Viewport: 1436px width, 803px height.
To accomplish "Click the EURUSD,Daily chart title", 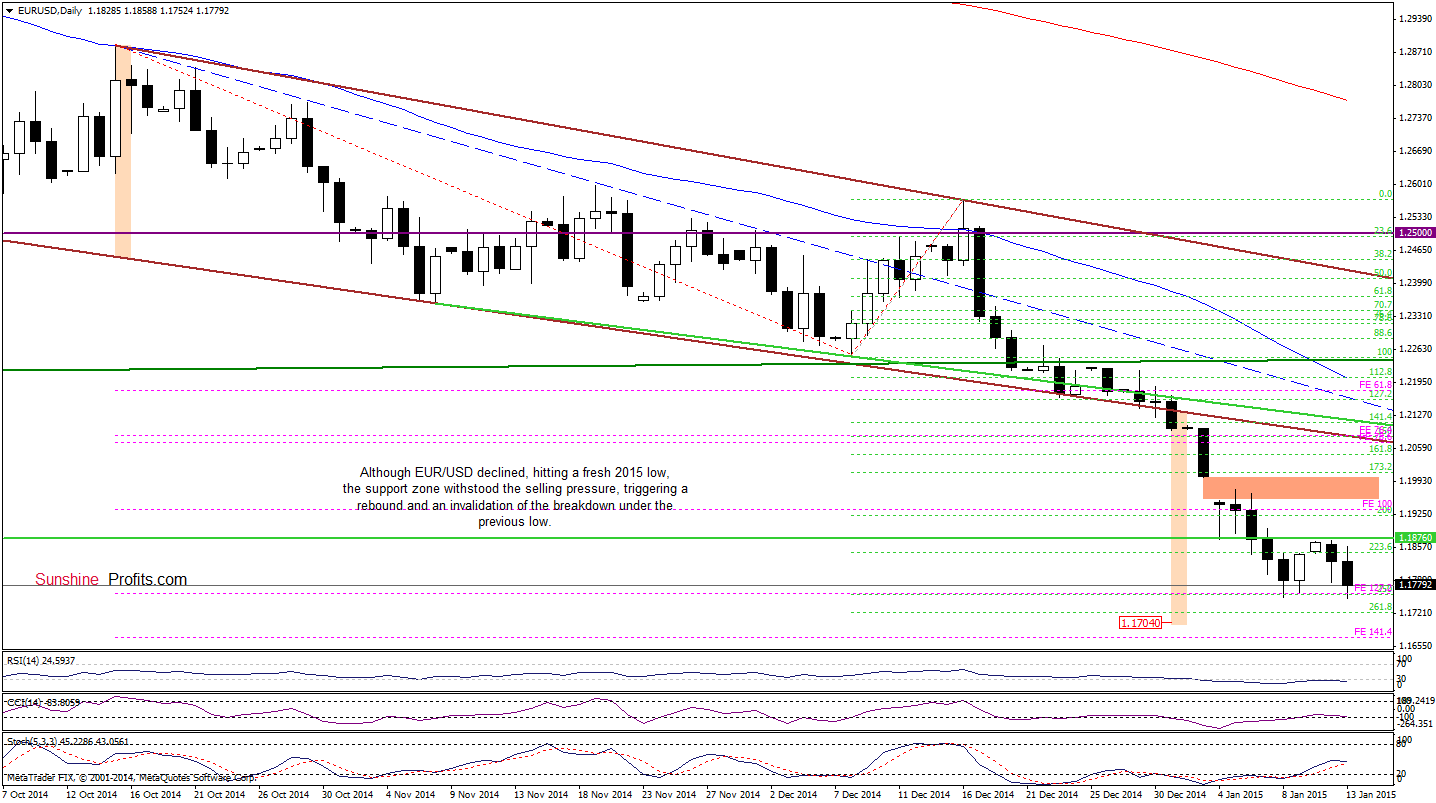I will (x=49, y=9).
